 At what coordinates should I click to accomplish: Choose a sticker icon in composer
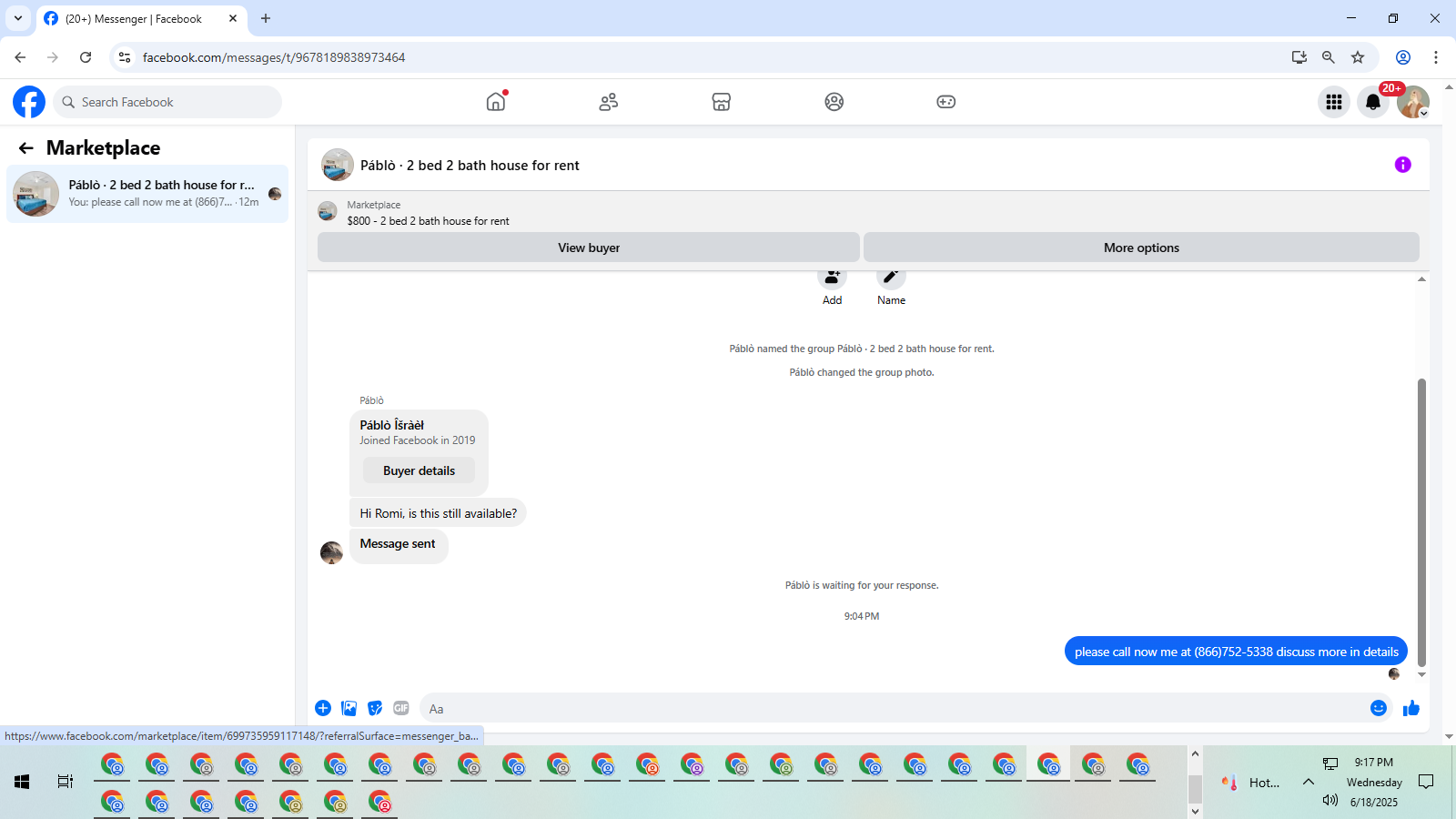point(375,708)
